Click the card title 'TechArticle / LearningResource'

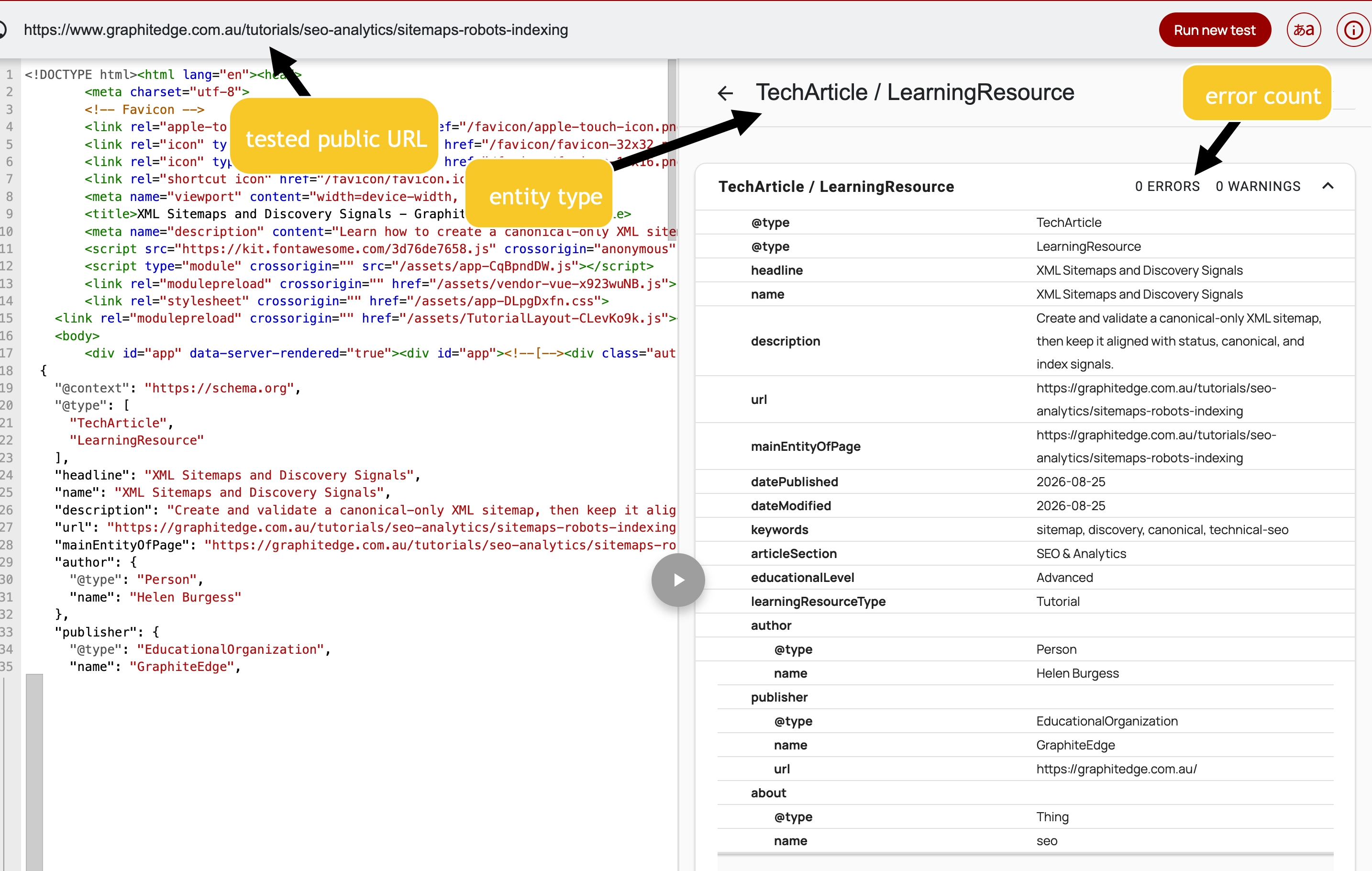pyautogui.click(x=835, y=186)
